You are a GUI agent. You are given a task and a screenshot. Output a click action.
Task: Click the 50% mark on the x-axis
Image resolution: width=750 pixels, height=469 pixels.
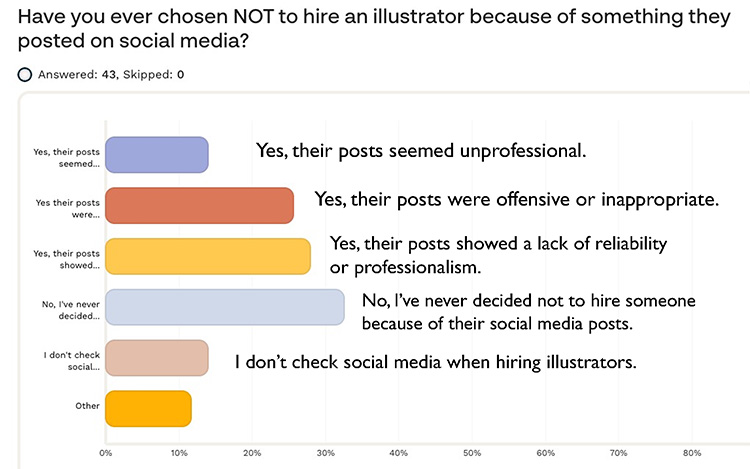472,452
